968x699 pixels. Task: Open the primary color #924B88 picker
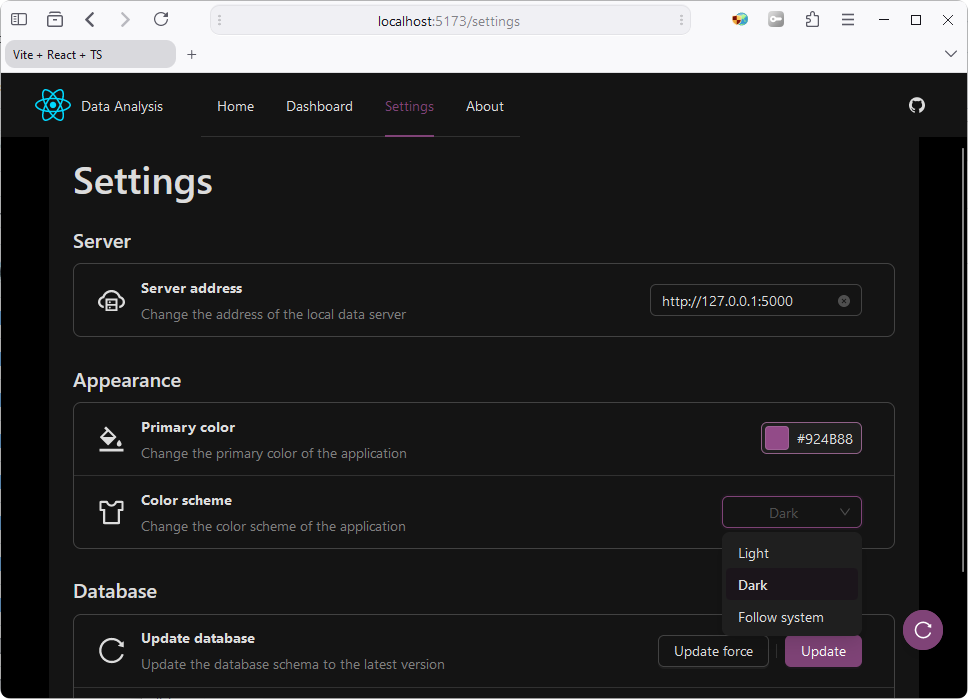[x=811, y=438]
